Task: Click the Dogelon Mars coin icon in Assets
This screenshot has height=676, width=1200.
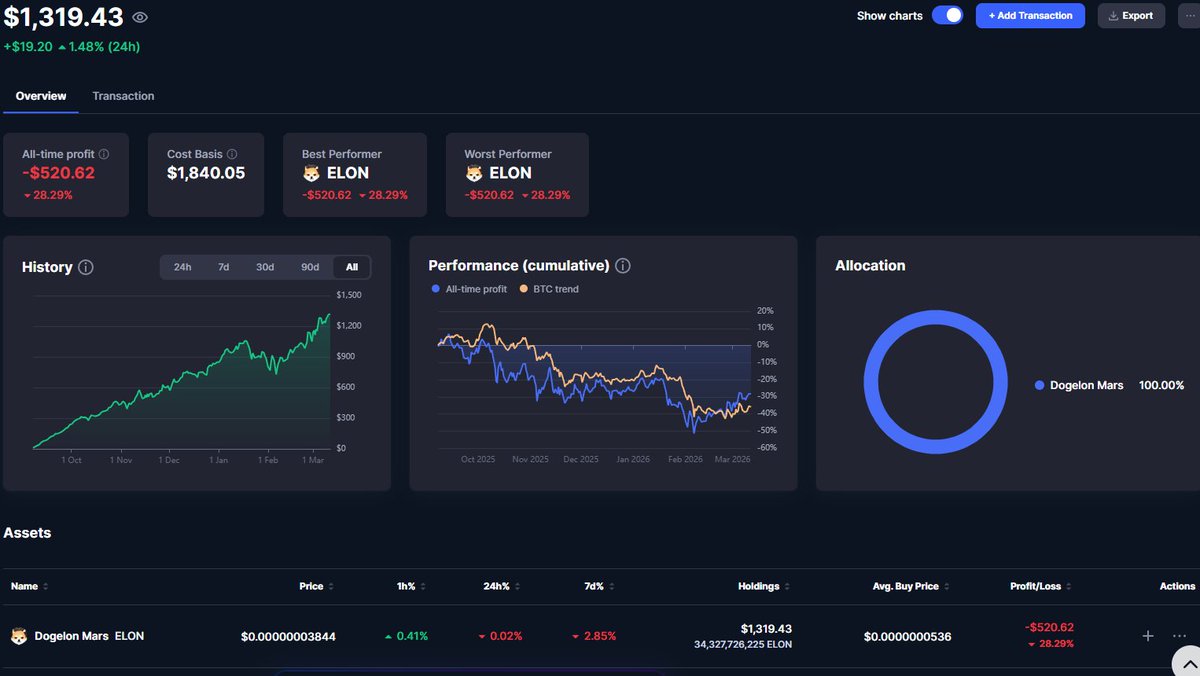Action: pyautogui.click(x=19, y=636)
